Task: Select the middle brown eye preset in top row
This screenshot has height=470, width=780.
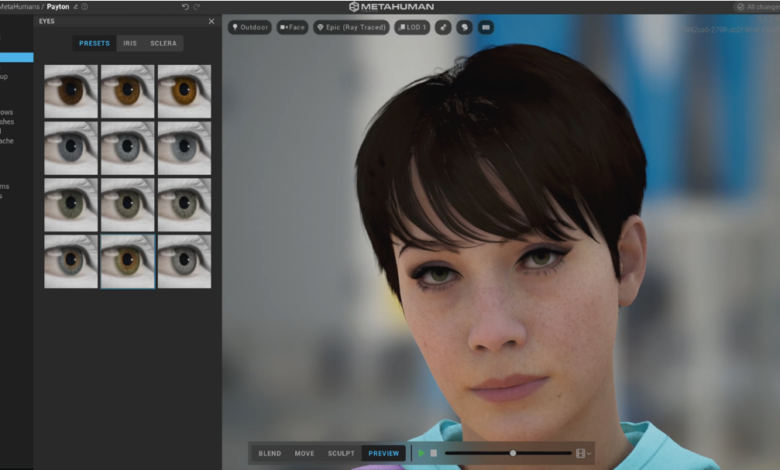Action: [x=128, y=92]
